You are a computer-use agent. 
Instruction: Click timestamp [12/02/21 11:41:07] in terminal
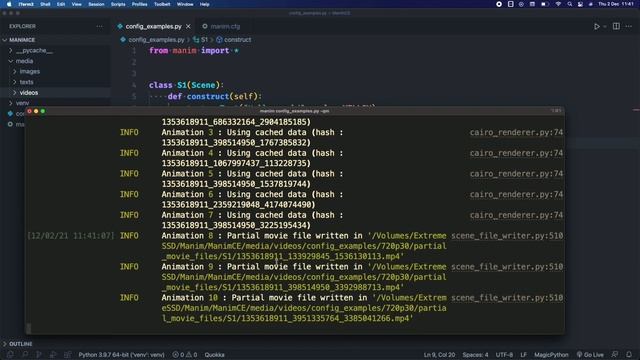[71, 236]
